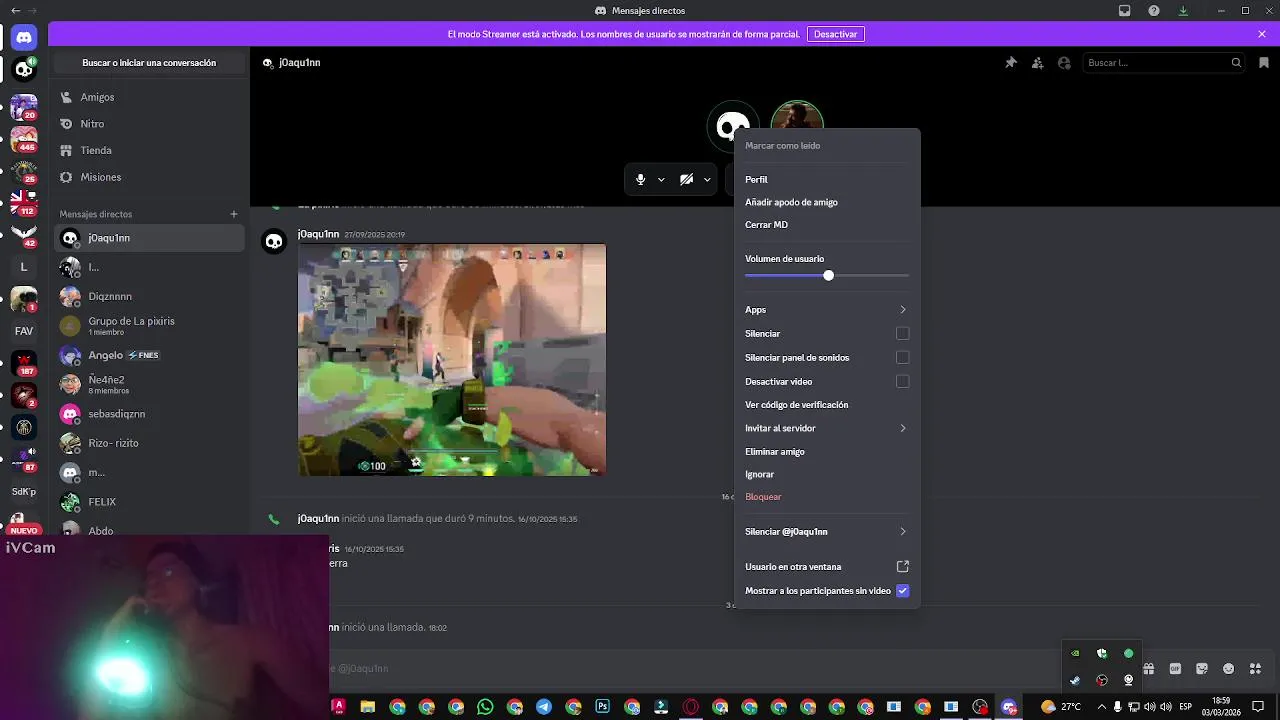The width and height of the screenshot is (1280, 720).
Task: Open the Valorant video clip thumbnail
Action: [x=452, y=360]
